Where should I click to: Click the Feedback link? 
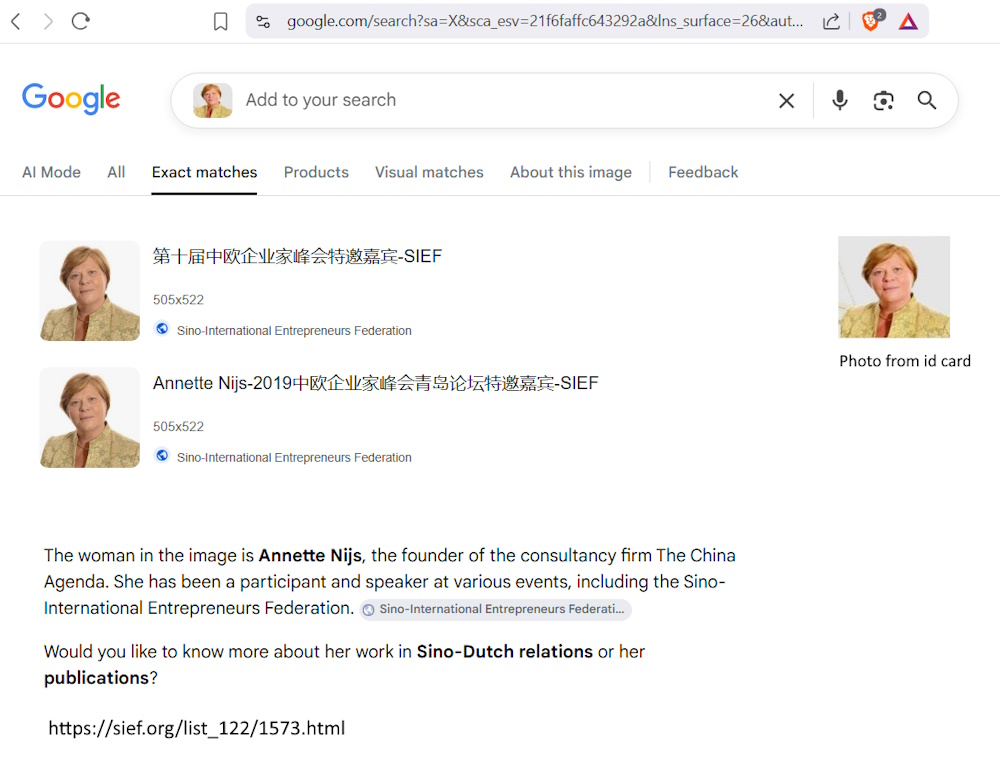tap(703, 172)
